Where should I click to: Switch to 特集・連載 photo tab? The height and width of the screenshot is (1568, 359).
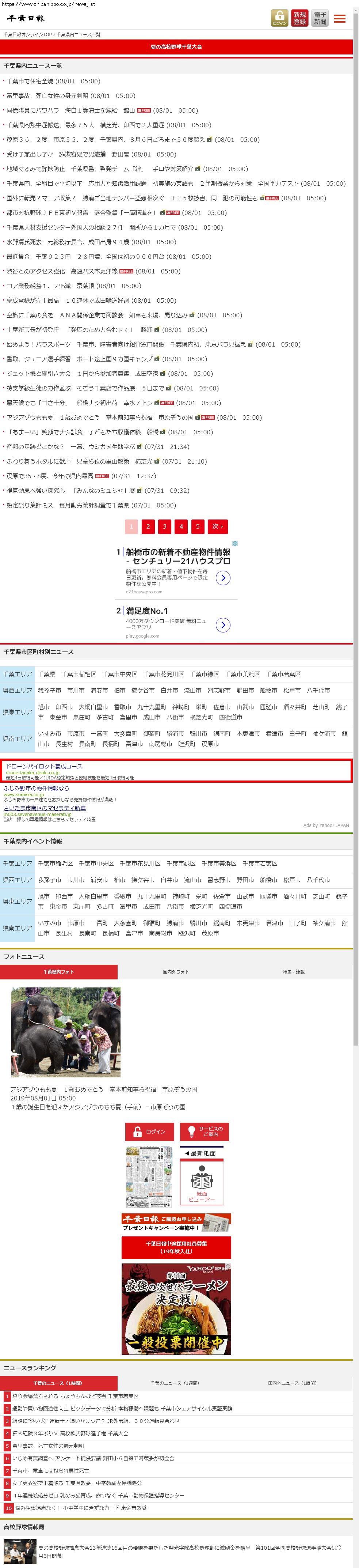(x=294, y=972)
